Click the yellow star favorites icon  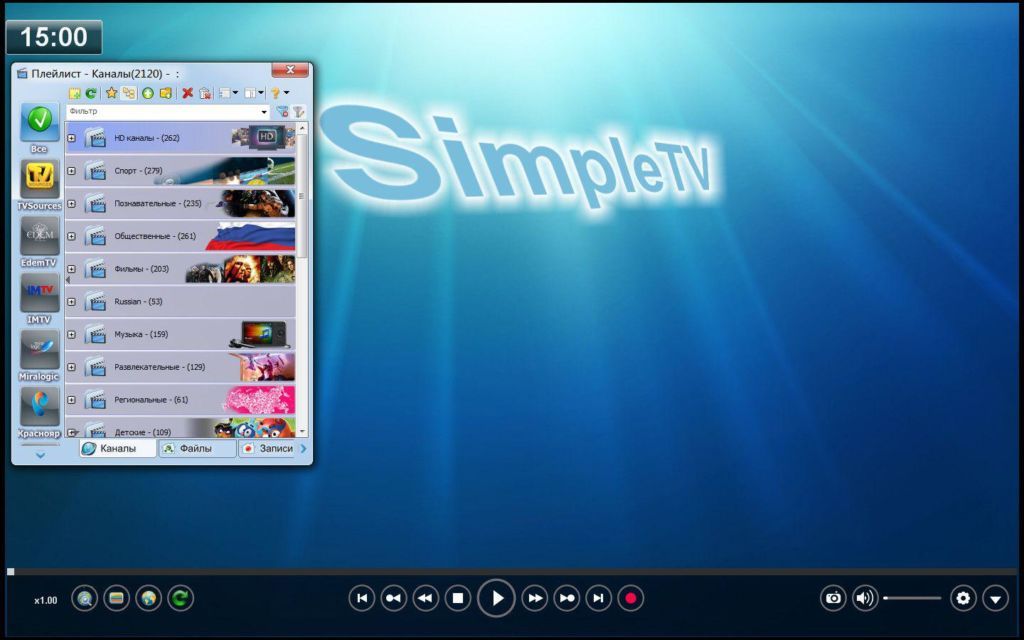click(112, 93)
